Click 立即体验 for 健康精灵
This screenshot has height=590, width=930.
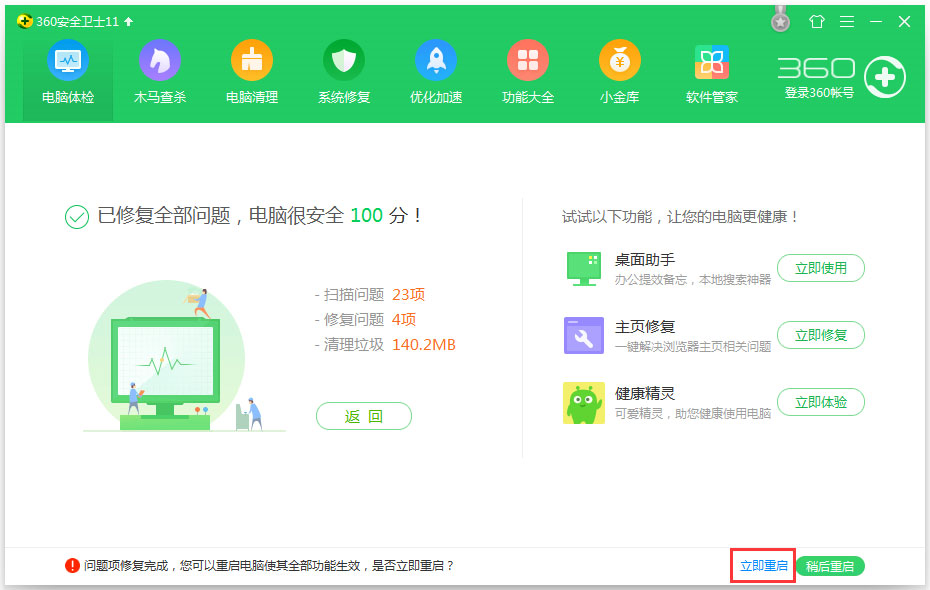[821, 402]
